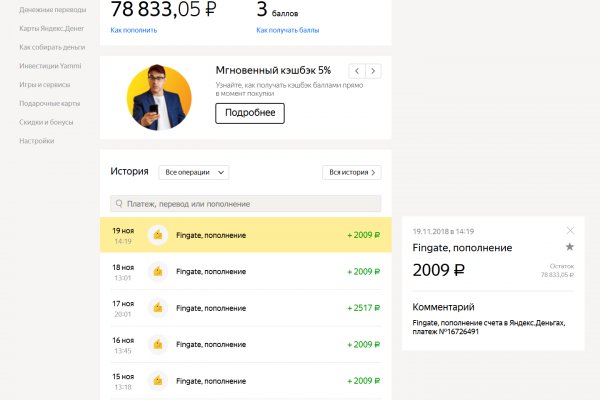Image resolution: width=600 pixels, height=400 pixels.
Task: Open the Все операции dropdown
Action: pyautogui.click(x=194, y=172)
